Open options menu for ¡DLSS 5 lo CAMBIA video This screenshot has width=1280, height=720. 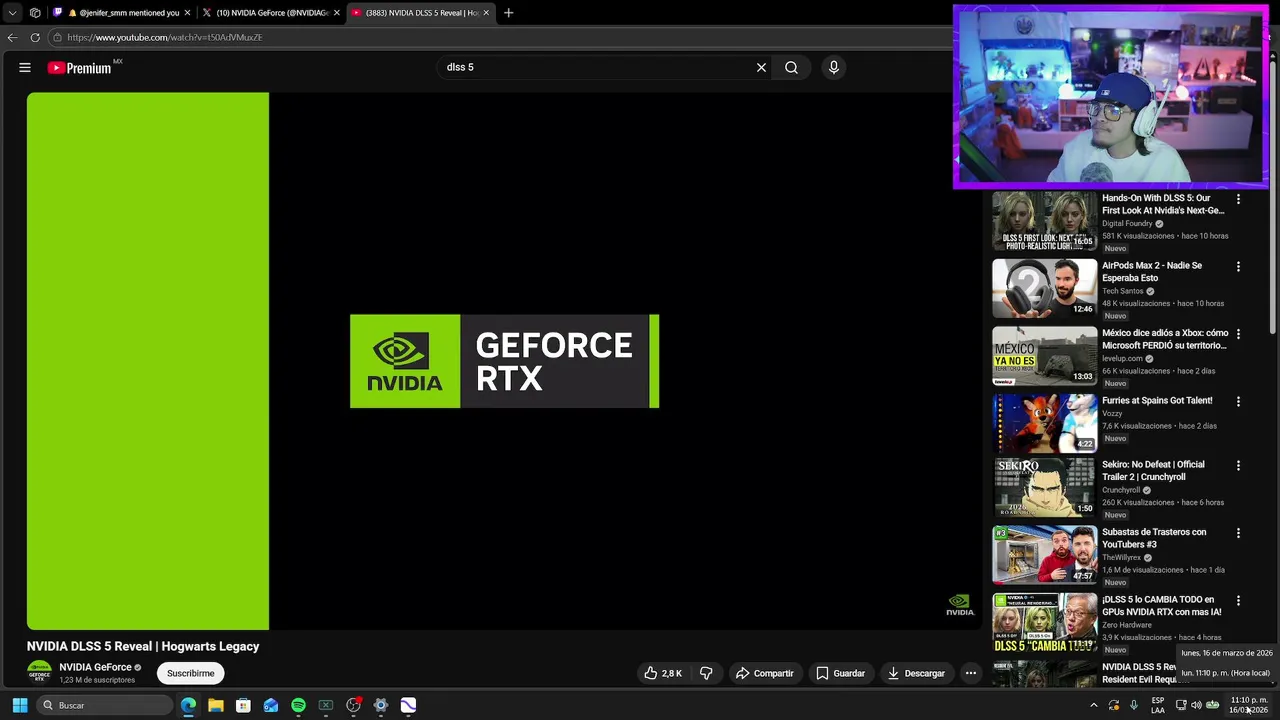point(1238,601)
